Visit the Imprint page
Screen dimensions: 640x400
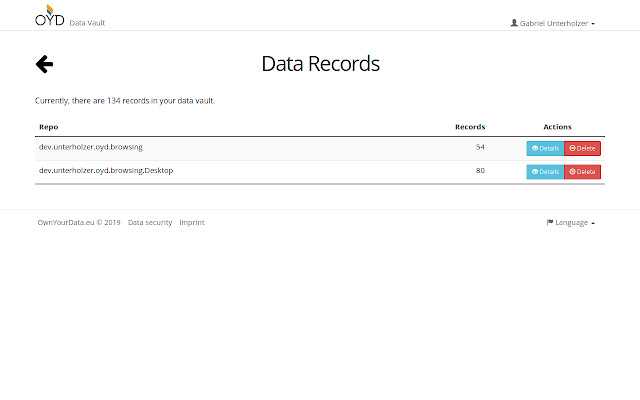(192, 223)
